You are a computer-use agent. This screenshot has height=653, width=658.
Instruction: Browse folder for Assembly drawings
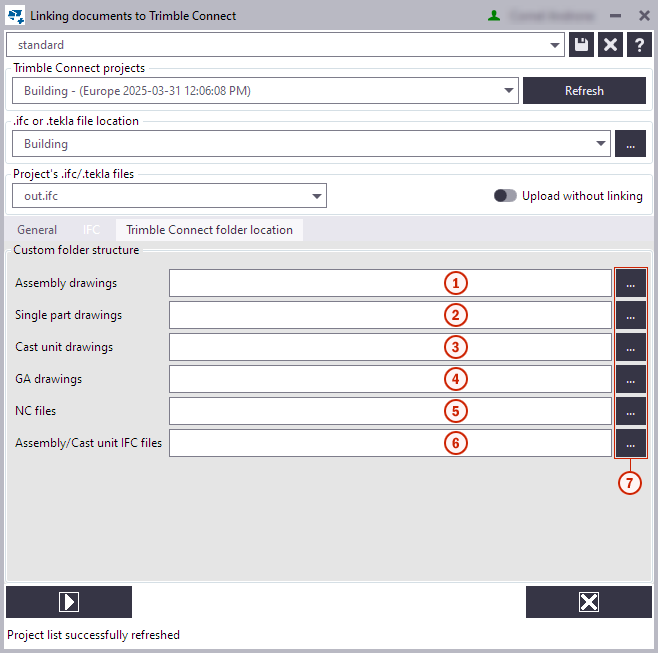630,283
